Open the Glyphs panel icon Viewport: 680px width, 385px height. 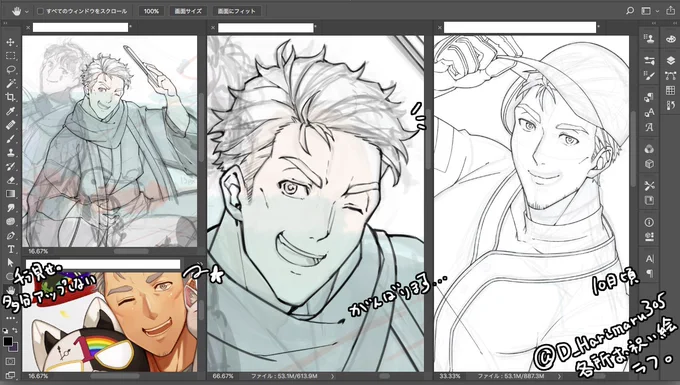(649, 127)
